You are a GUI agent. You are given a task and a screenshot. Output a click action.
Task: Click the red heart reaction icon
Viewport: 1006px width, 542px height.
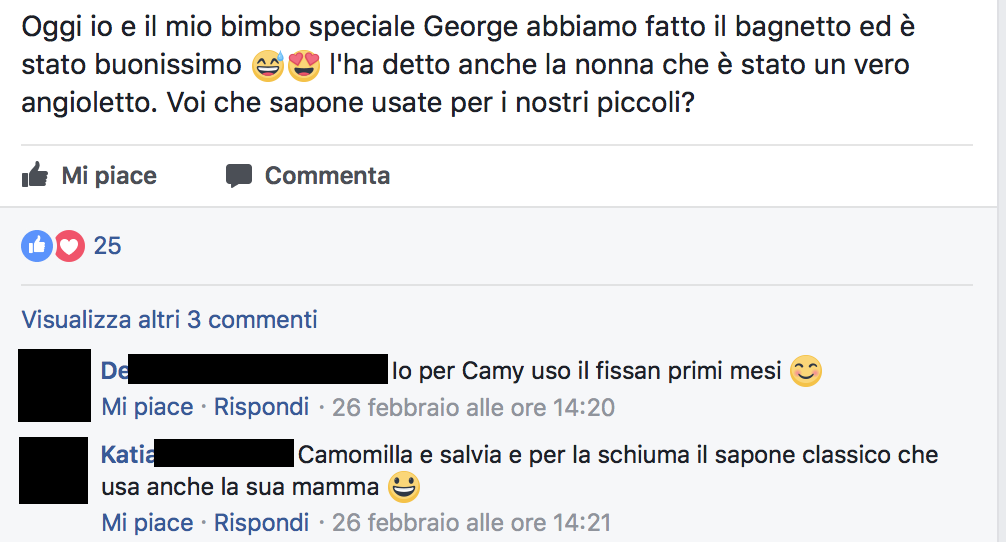tap(69, 246)
